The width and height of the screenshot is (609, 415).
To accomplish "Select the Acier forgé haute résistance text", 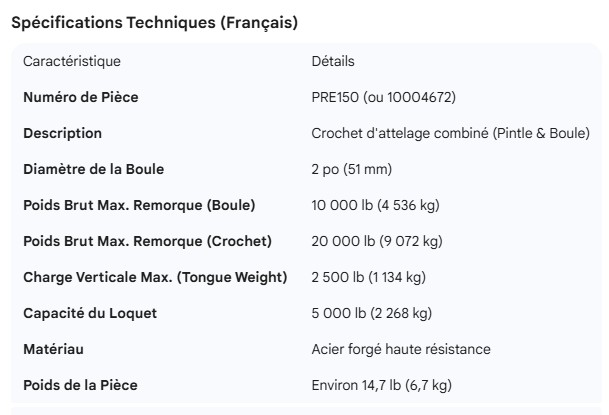I will [x=401, y=349].
